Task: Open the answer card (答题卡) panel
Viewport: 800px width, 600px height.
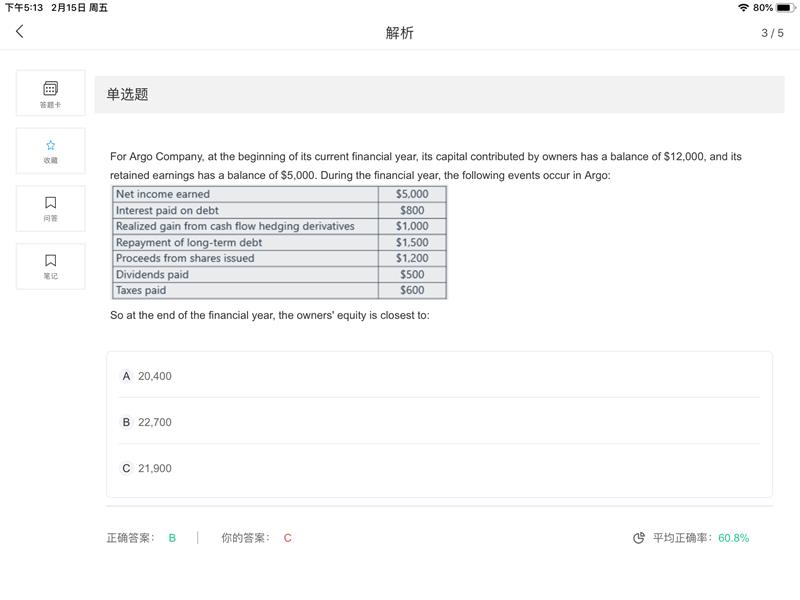Action: click(51, 93)
